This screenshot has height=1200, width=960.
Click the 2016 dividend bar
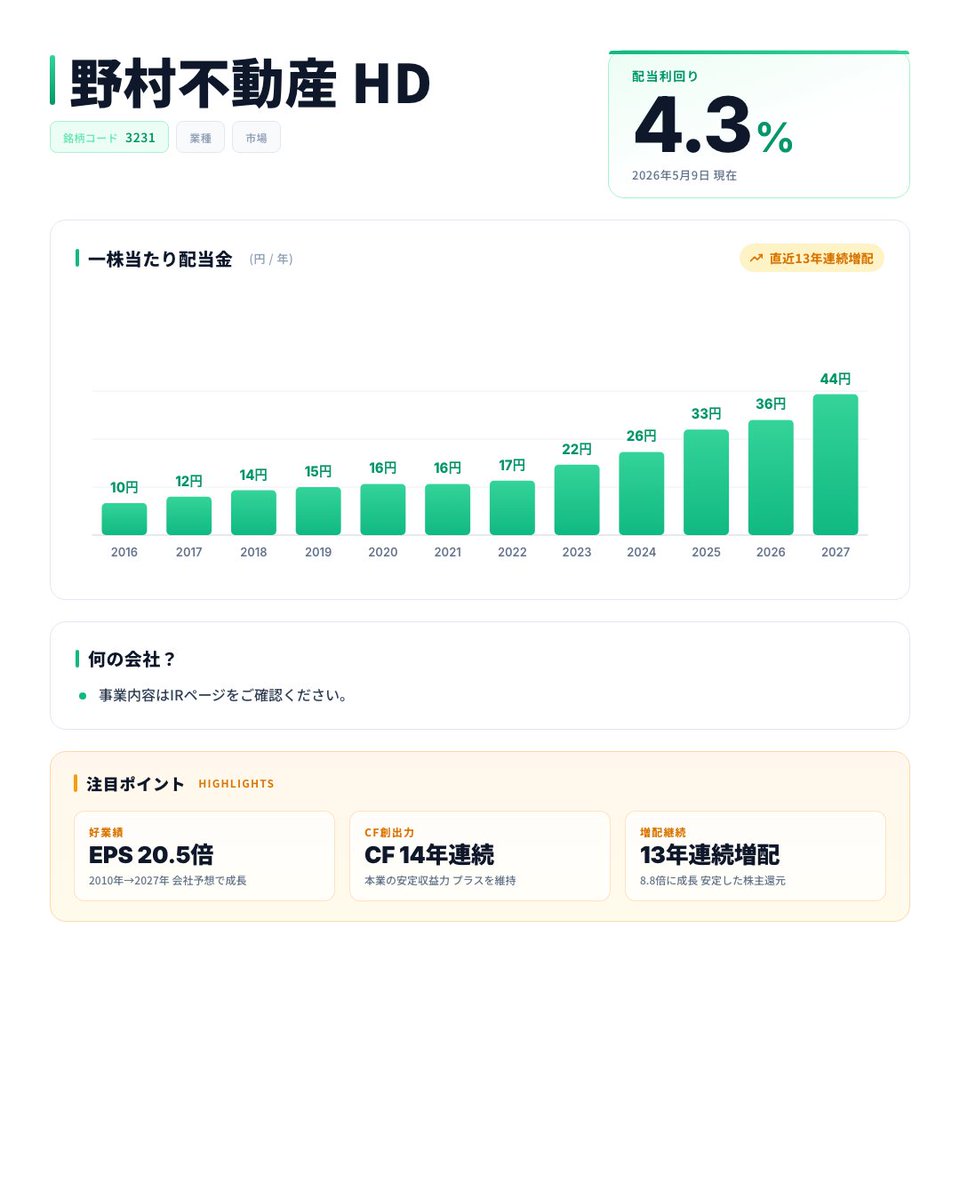point(124,519)
